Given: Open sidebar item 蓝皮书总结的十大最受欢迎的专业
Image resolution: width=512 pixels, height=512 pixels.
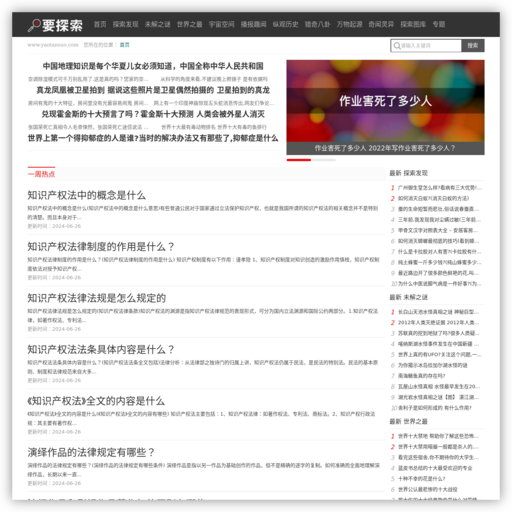Looking at the screenshot, I should pyautogui.click(x=435, y=468).
